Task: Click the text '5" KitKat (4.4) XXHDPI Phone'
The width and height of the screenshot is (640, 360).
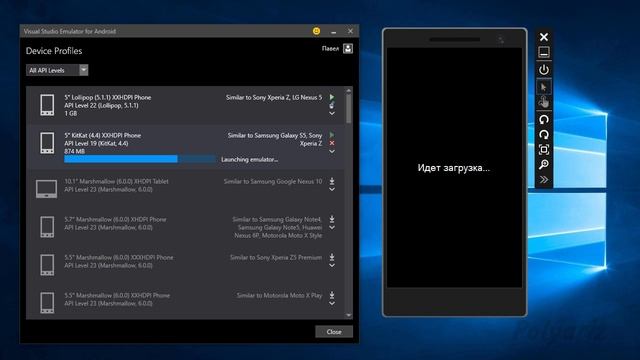Action: point(103,136)
